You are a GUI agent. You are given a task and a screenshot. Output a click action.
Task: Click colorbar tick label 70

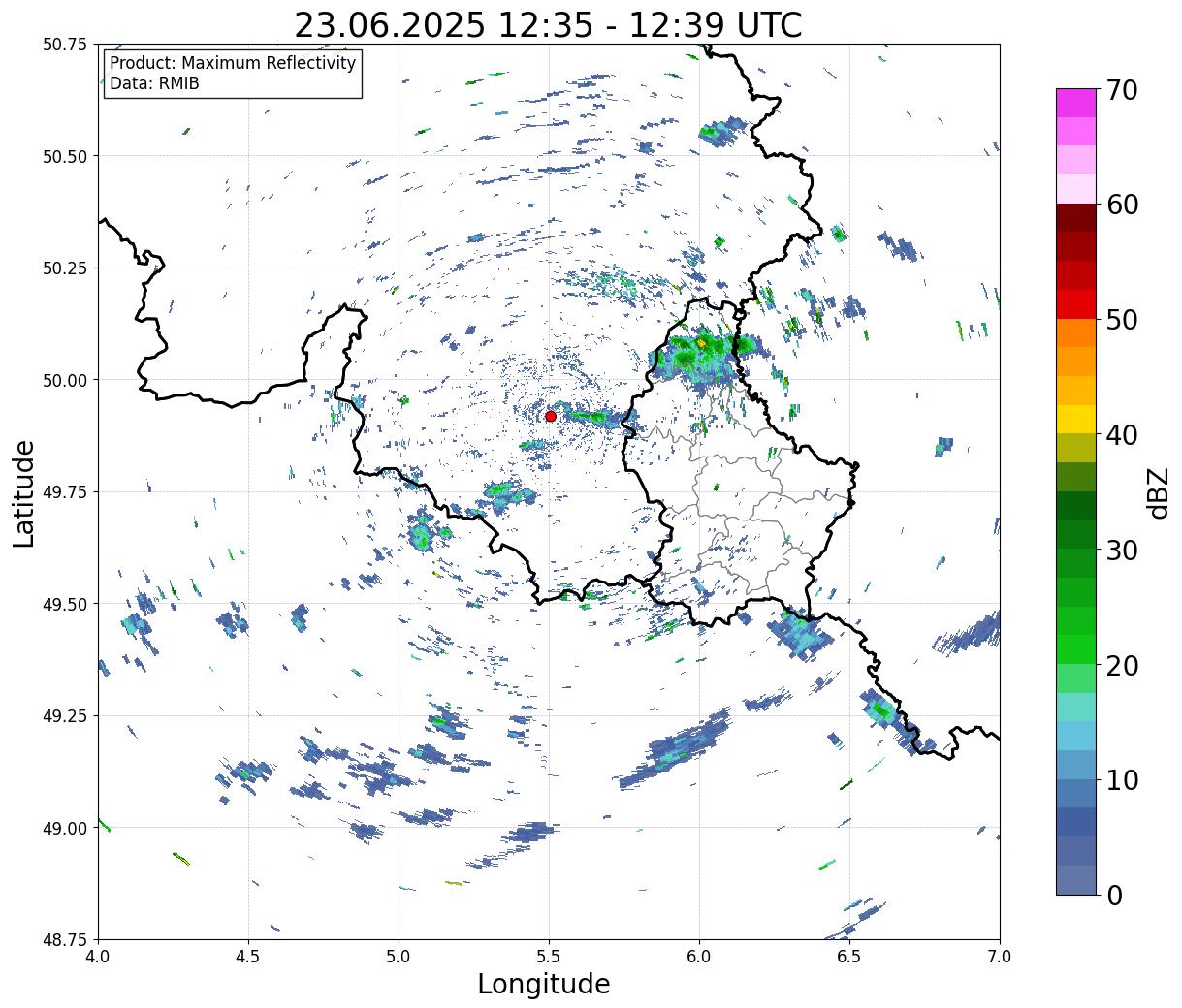(1121, 90)
